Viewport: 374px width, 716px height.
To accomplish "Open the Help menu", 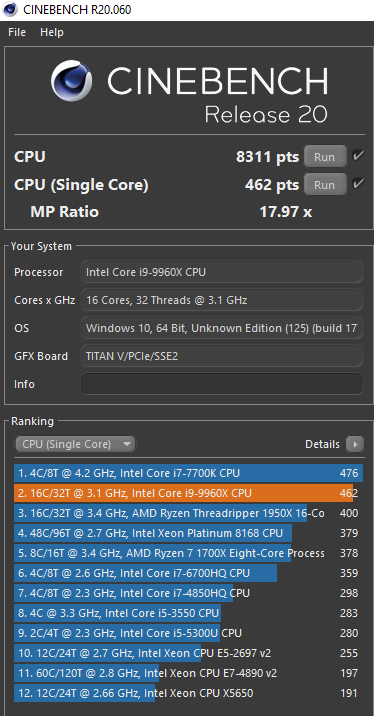I will (x=52, y=32).
